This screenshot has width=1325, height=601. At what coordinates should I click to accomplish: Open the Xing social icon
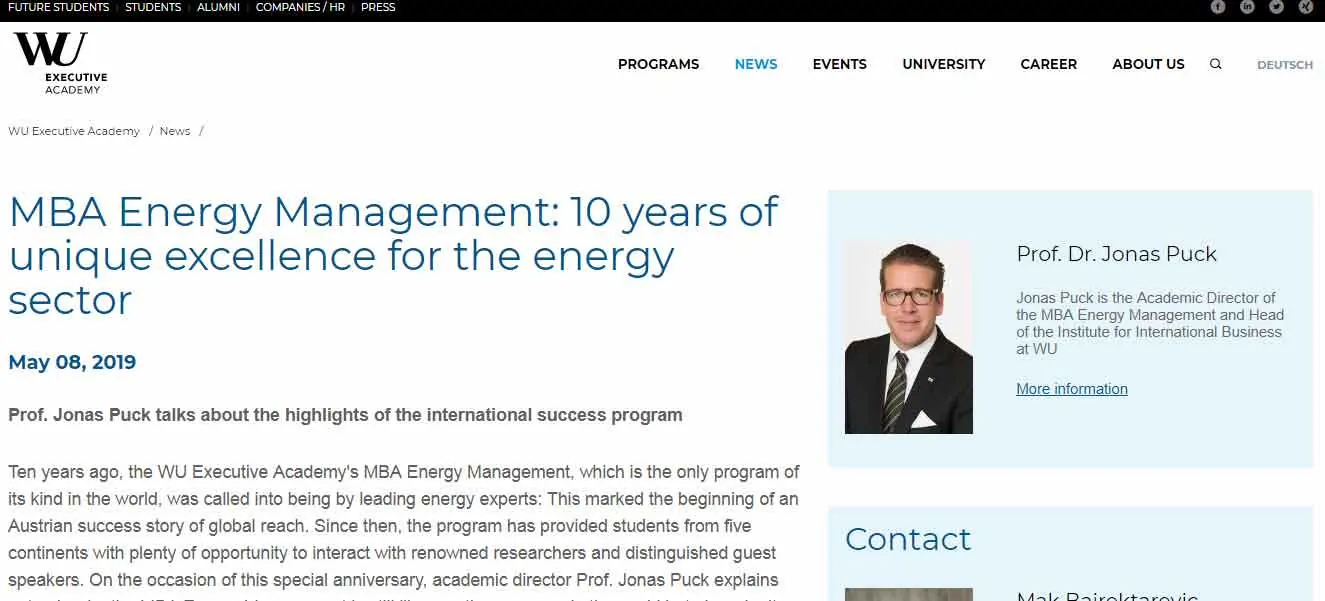(1305, 8)
